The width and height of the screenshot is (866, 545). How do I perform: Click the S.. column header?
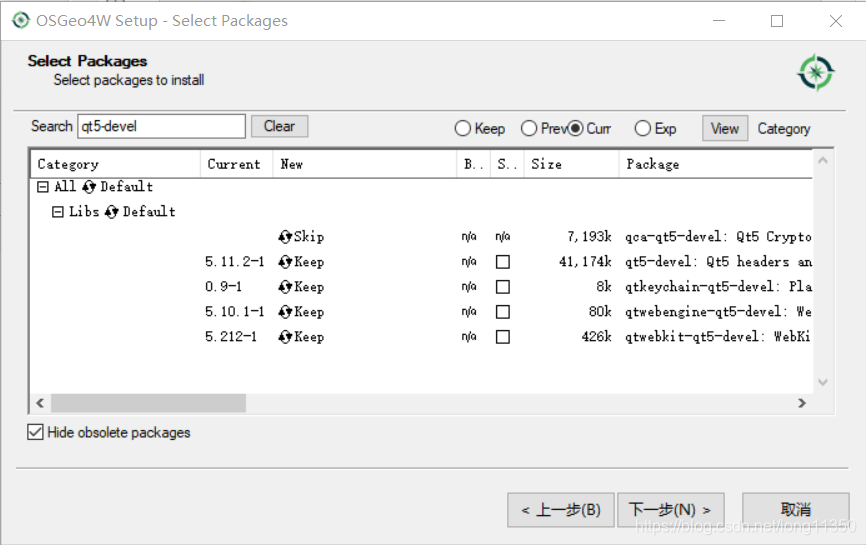coord(507,164)
